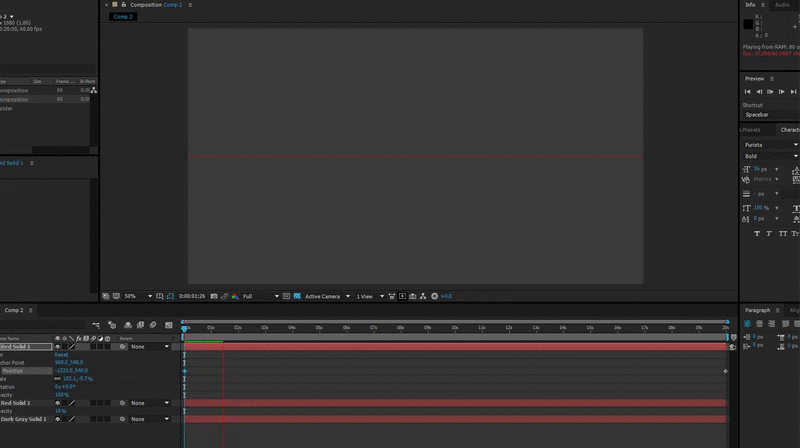Select the Position keyframe at timeline start
This screenshot has width=800, height=448.
(x=185, y=371)
